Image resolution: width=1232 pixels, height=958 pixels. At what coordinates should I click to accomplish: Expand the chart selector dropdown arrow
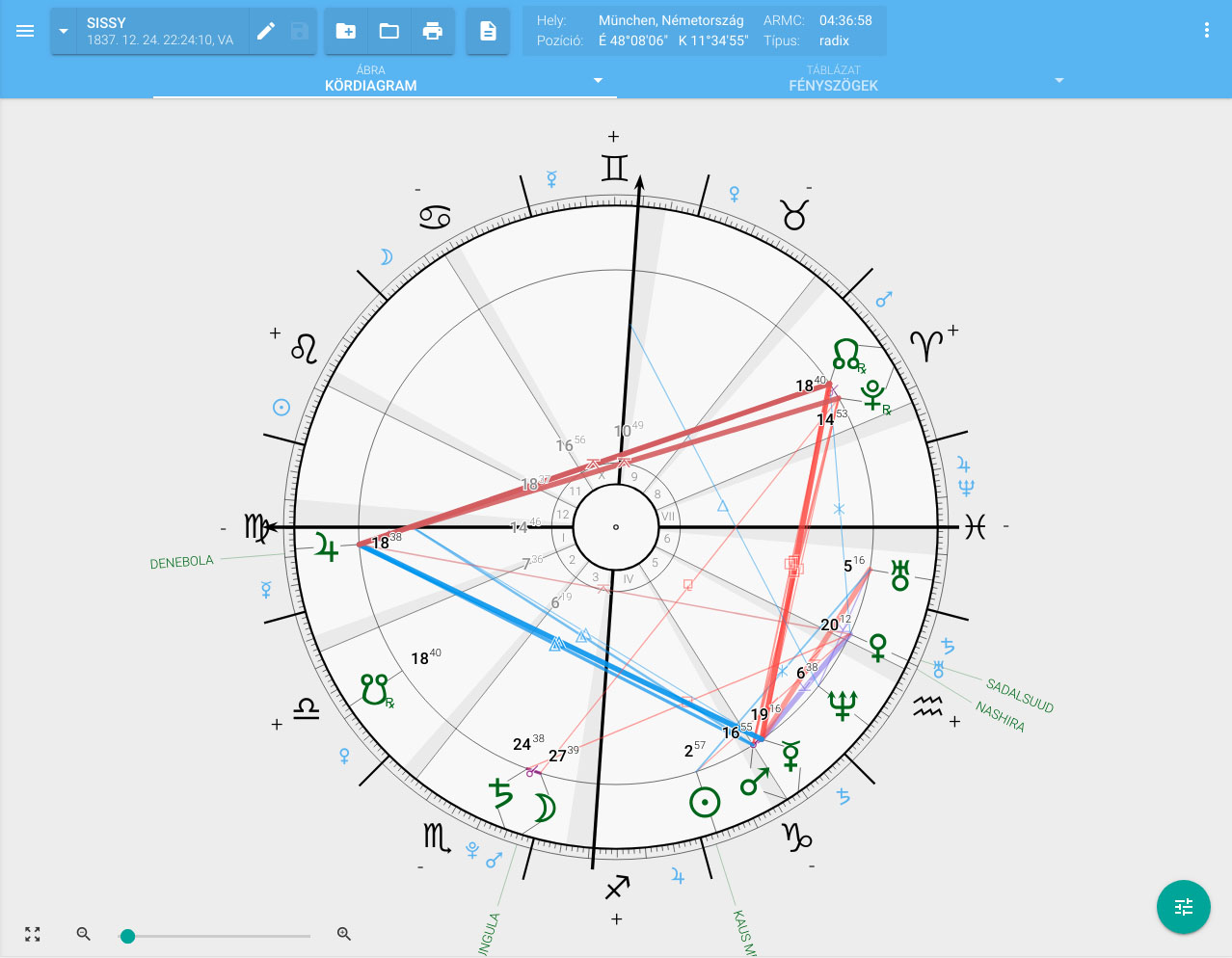(x=64, y=31)
